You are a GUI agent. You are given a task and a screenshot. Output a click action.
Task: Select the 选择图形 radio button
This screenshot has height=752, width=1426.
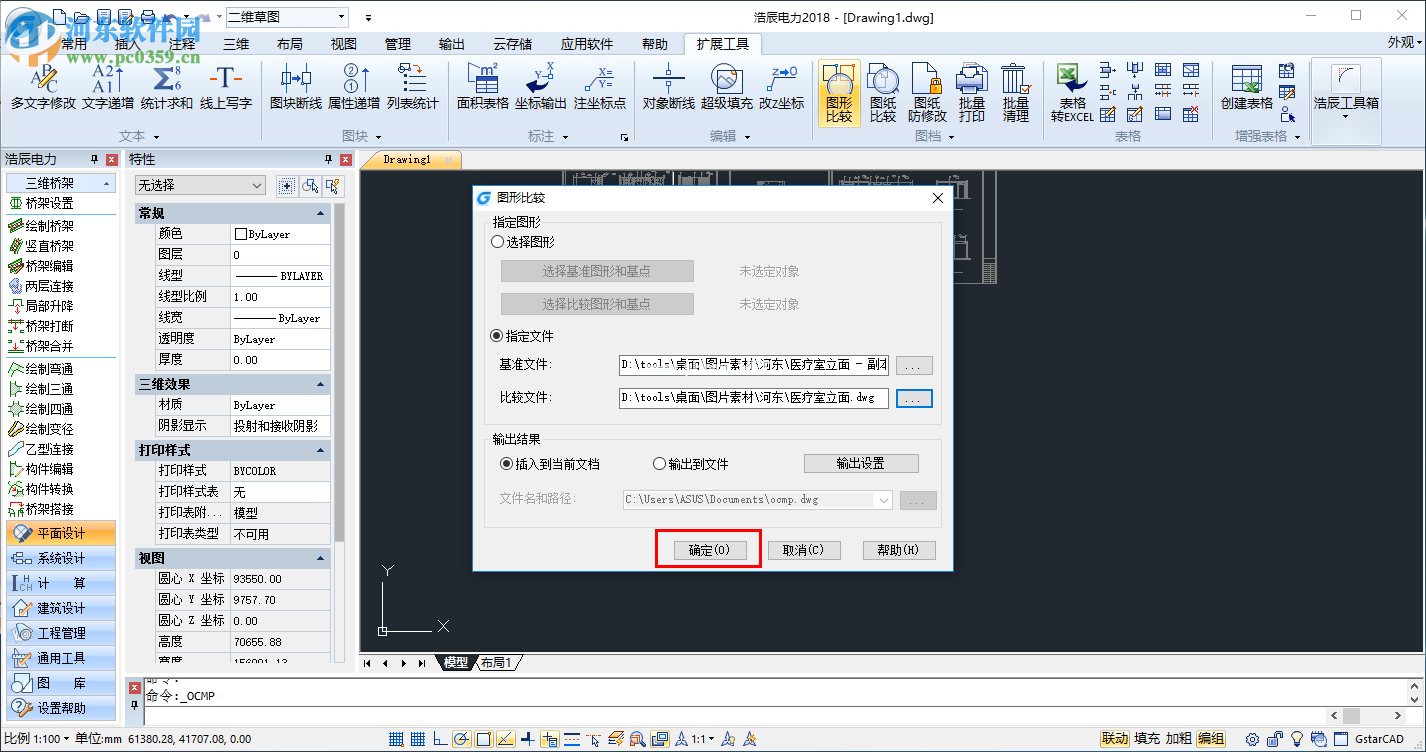click(x=497, y=242)
